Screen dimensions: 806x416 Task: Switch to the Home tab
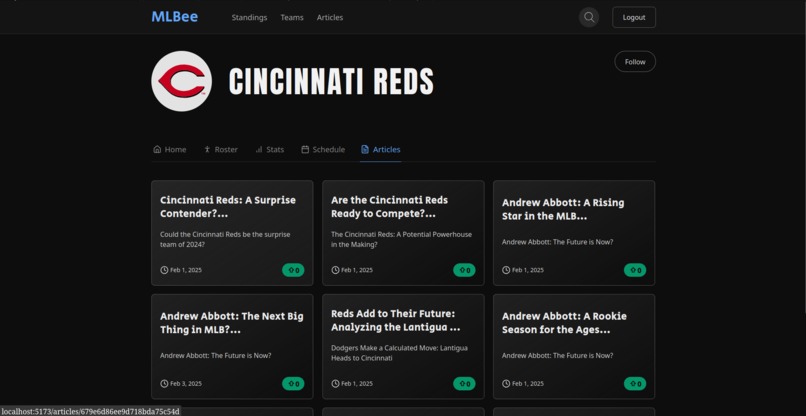click(170, 150)
